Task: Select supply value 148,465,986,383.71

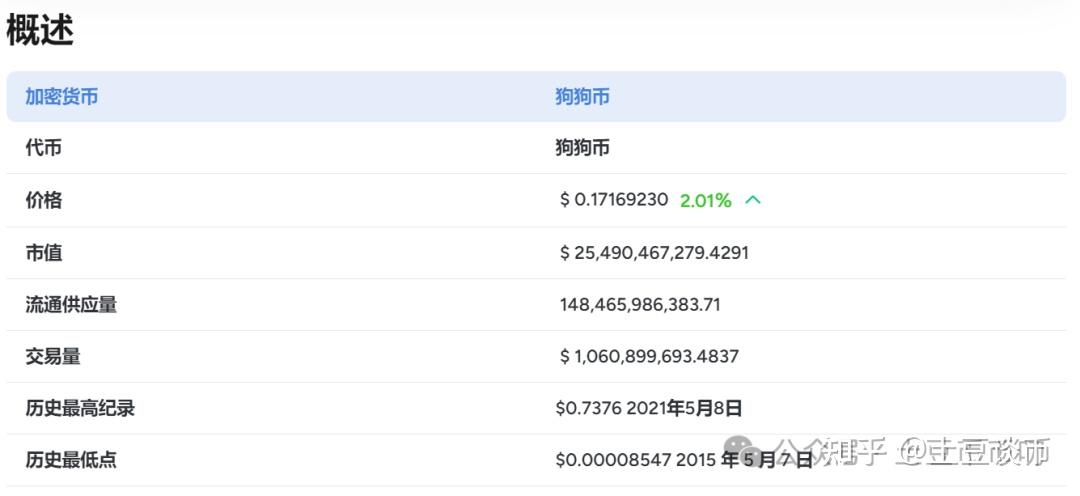Action: pyautogui.click(x=640, y=304)
